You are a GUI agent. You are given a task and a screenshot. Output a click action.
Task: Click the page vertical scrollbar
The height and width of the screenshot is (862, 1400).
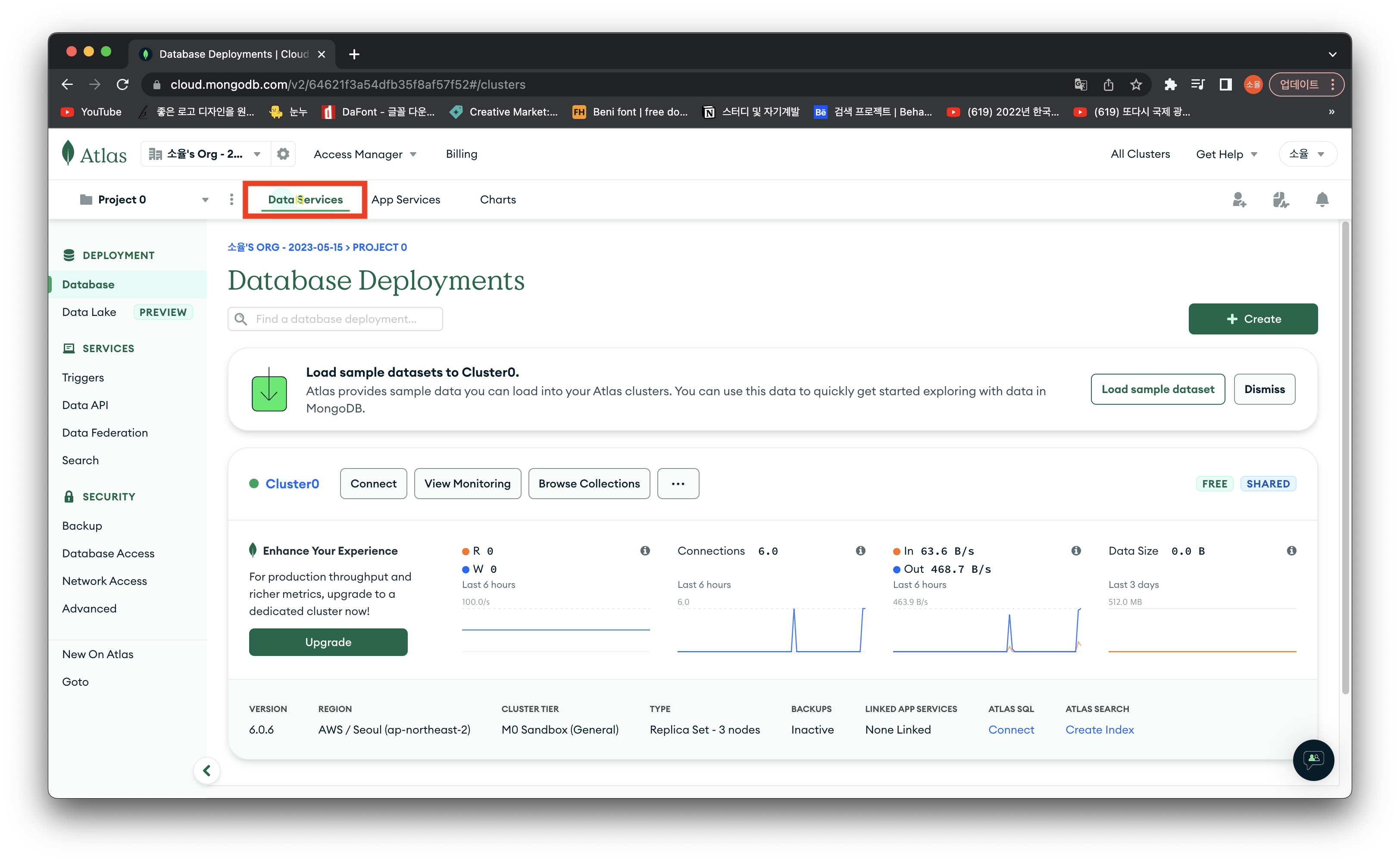coord(1345,458)
